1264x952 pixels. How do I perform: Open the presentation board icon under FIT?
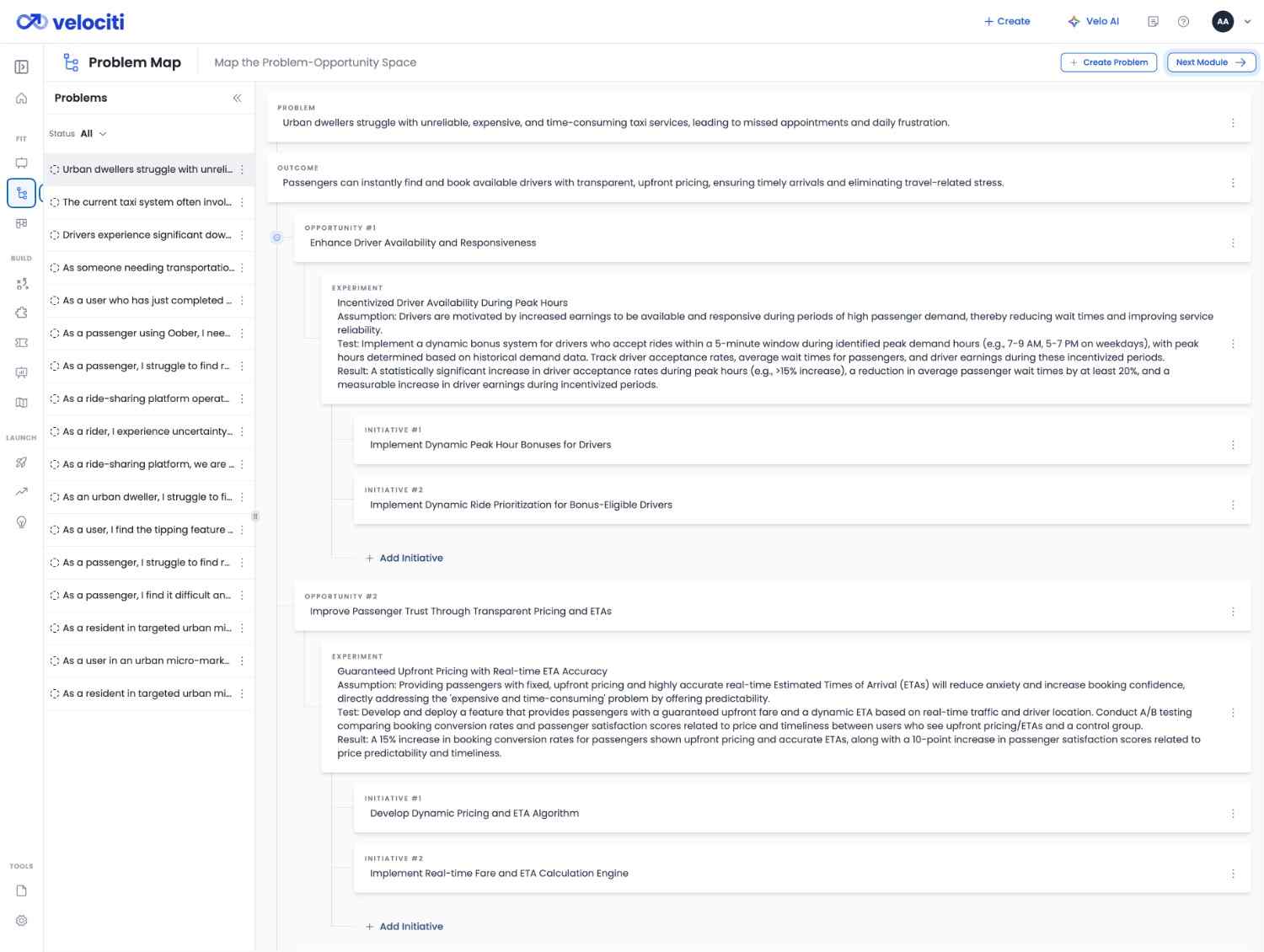[x=22, y=163]
